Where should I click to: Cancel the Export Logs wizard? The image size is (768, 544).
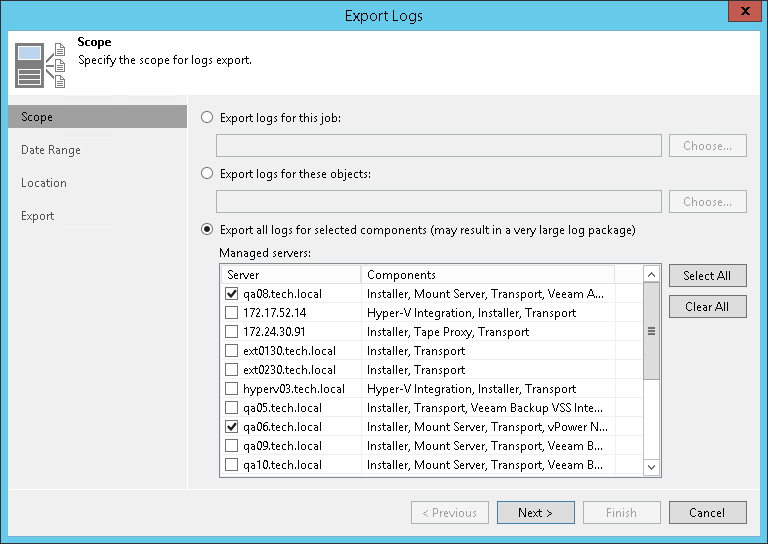(x=707, y=513)
